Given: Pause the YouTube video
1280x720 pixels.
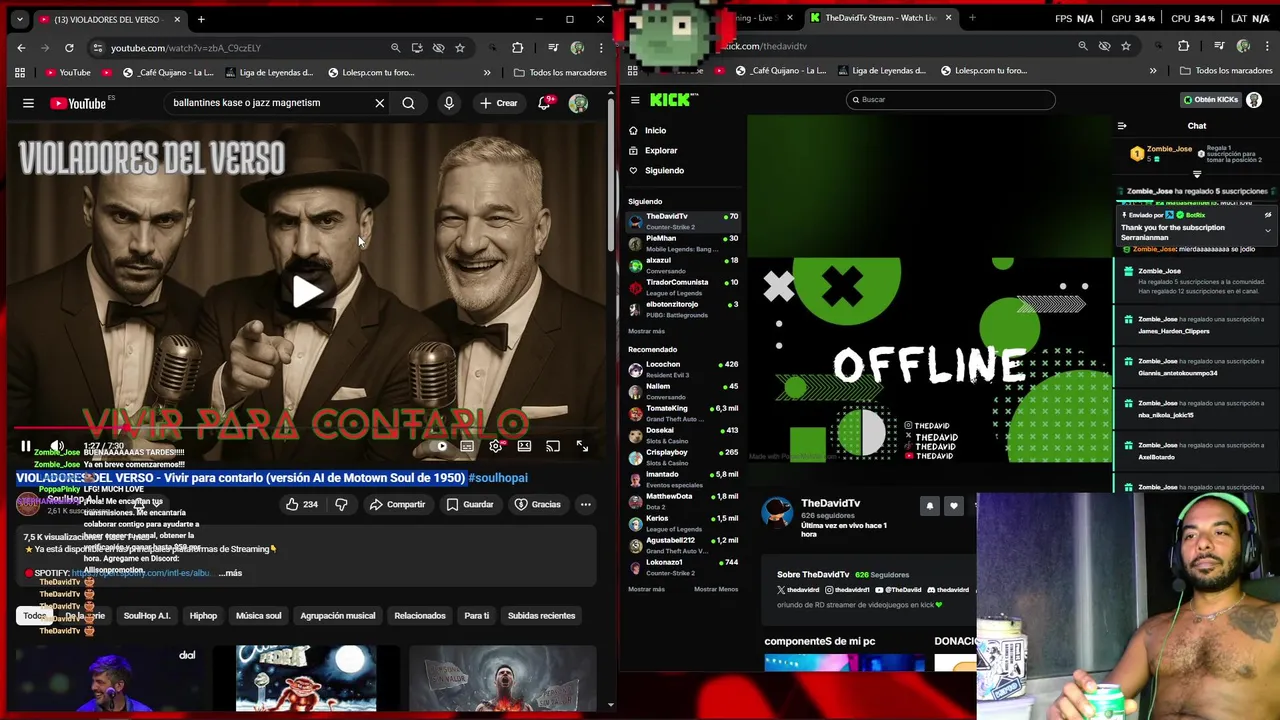Looking at the screenshot, I should coord(26,447).
